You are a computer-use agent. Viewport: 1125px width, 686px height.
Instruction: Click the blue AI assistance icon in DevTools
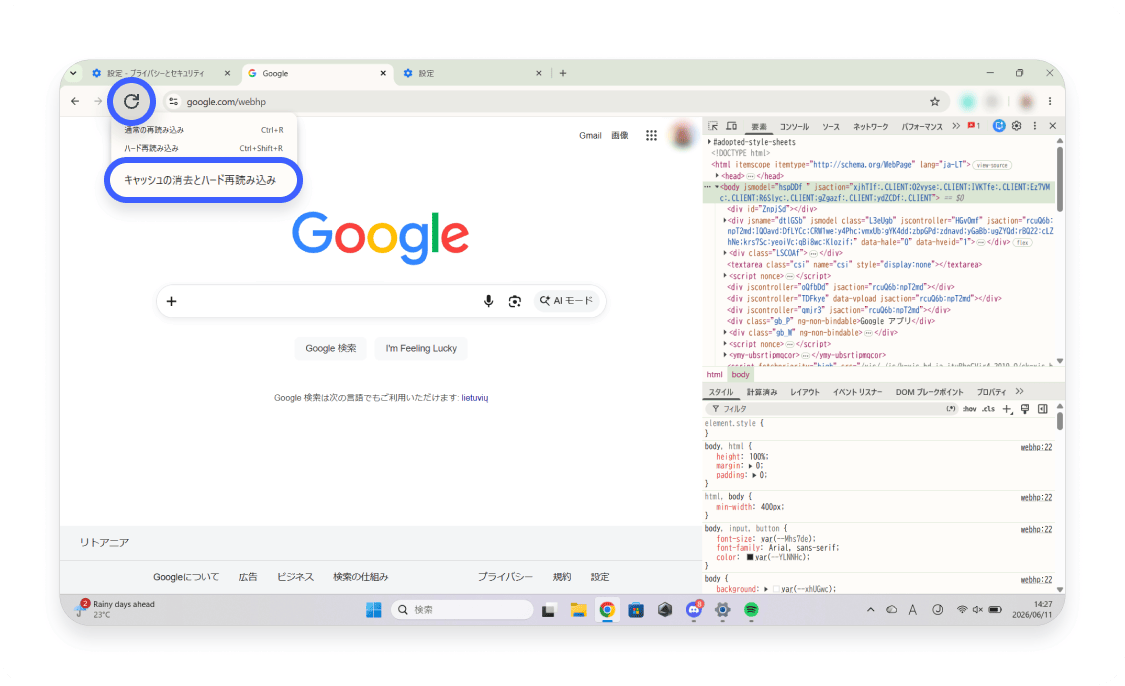999,126
